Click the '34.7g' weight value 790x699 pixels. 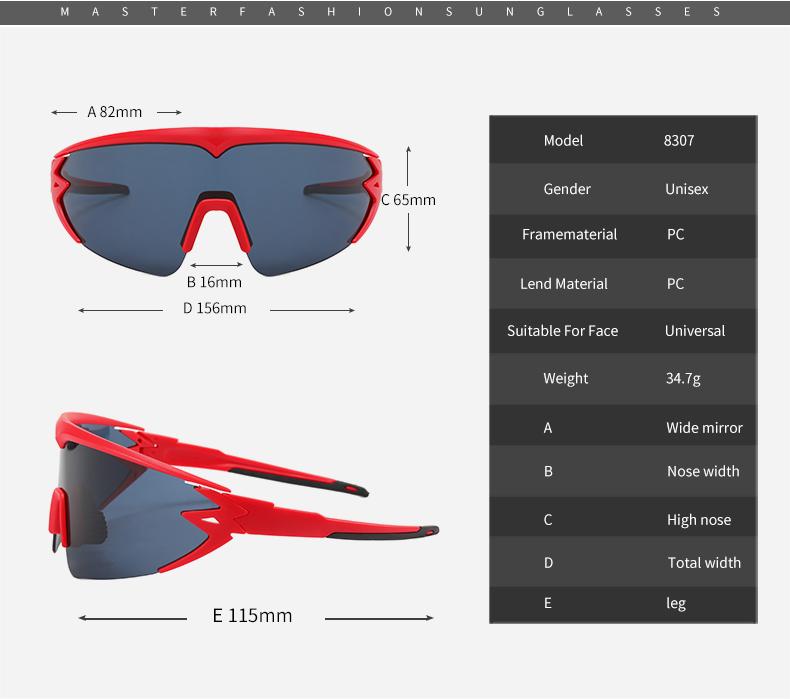point(683,378)
